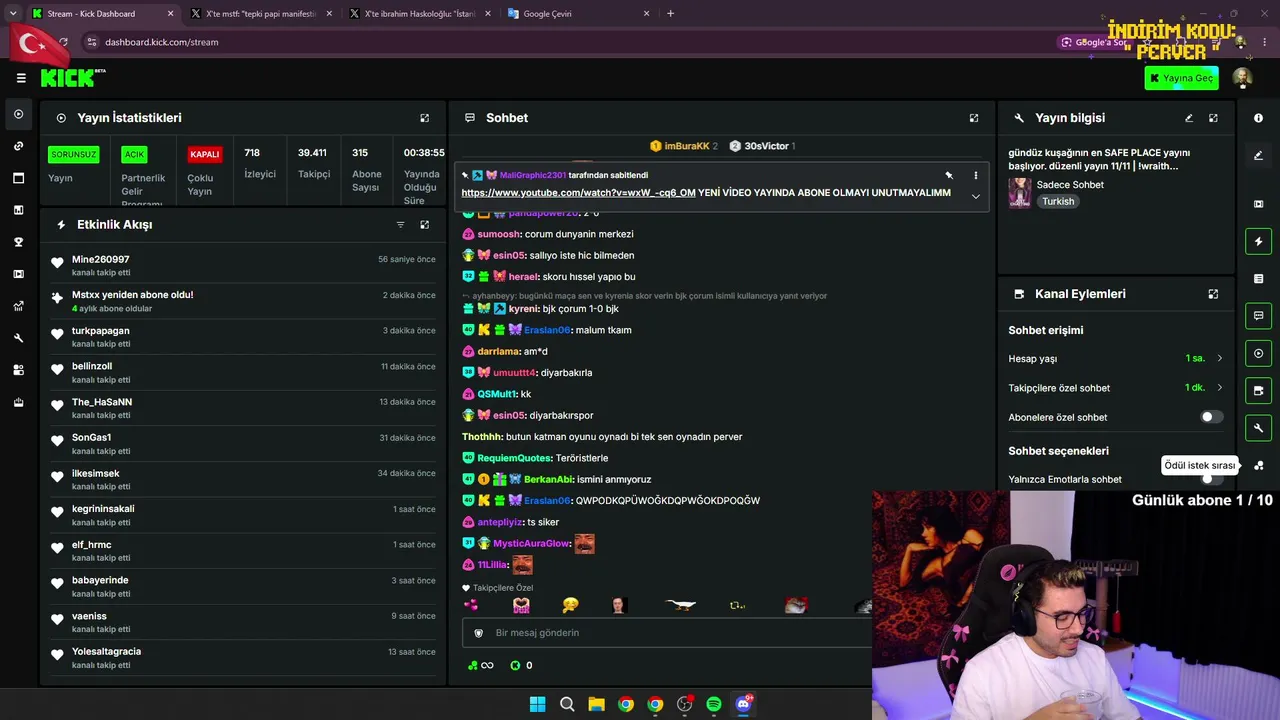Viewport: 1280px width, 720px height.
Task: Open the Sadece Sohbet category thumbnail
Action: pos(1020,193)
